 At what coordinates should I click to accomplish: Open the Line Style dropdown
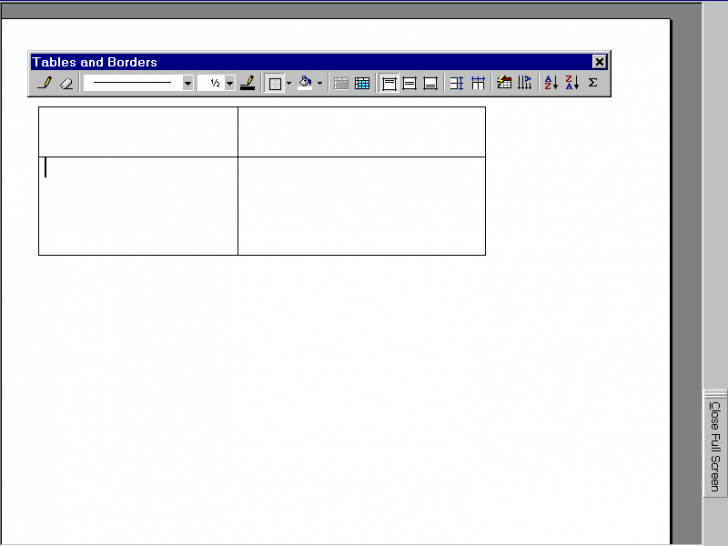coord(188,83)
